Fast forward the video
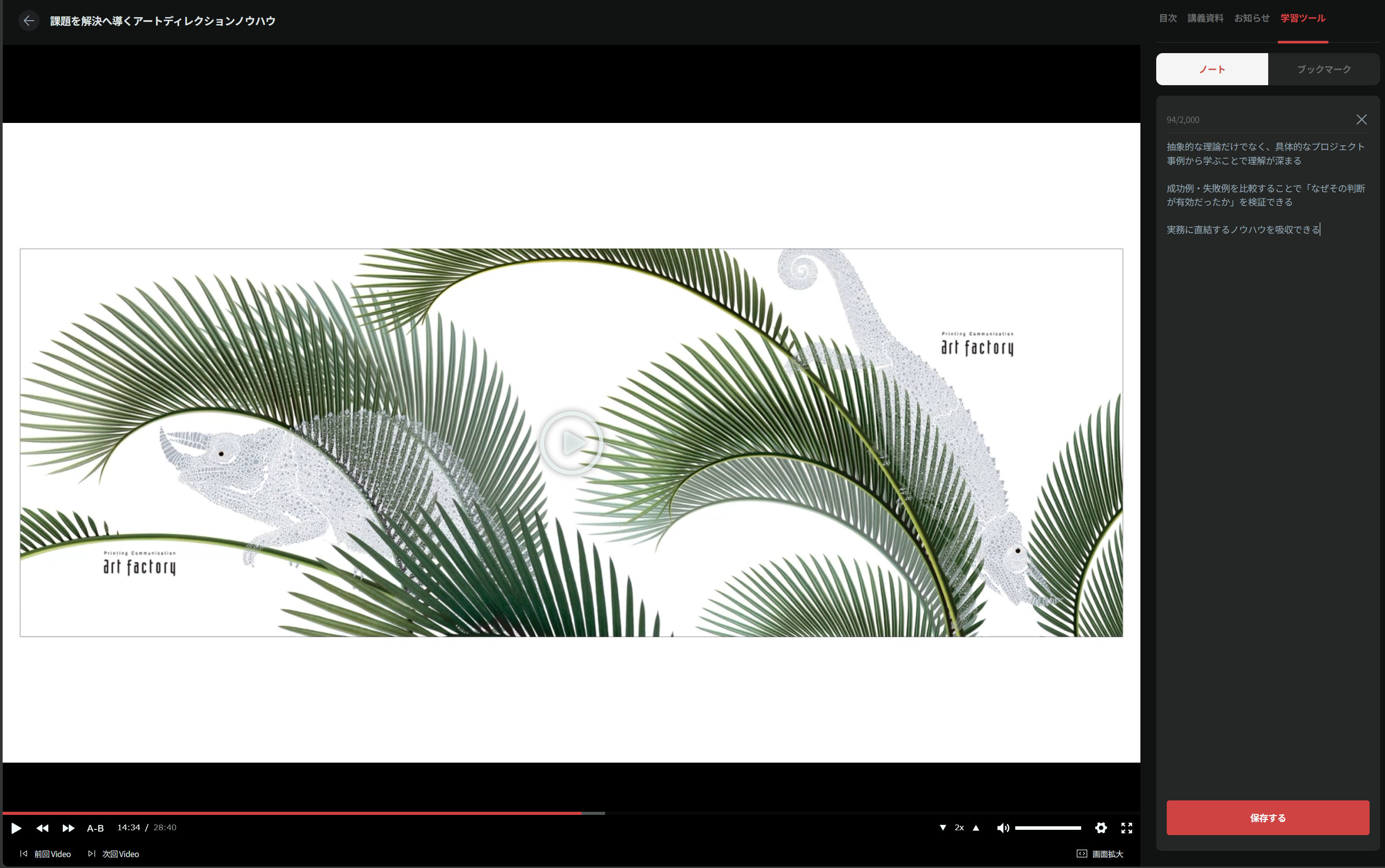 pos(69,828)
